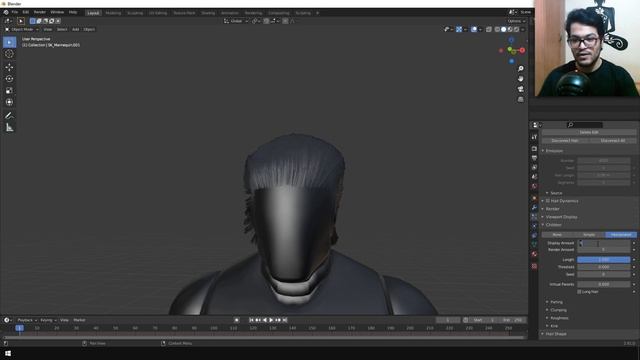The height and width of the screenshot is (360, 640).
Task: Select the Cursor tool in left toolbar
Action: (x=9, y=54)
